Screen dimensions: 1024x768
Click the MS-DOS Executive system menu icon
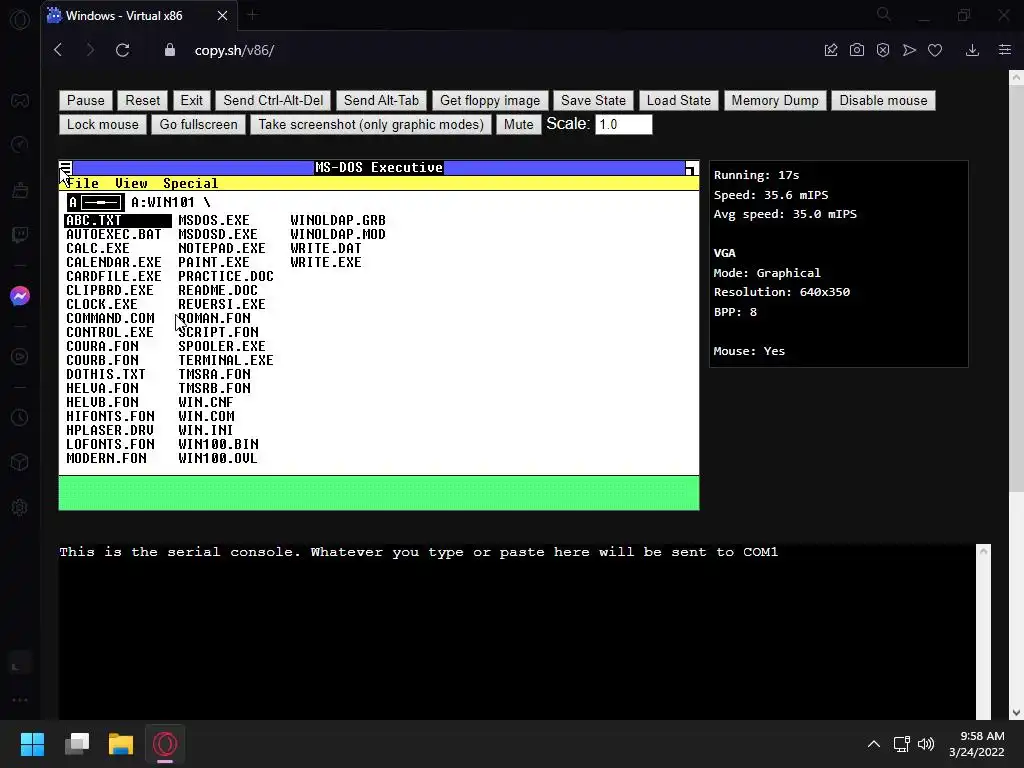tap(65, 167)
